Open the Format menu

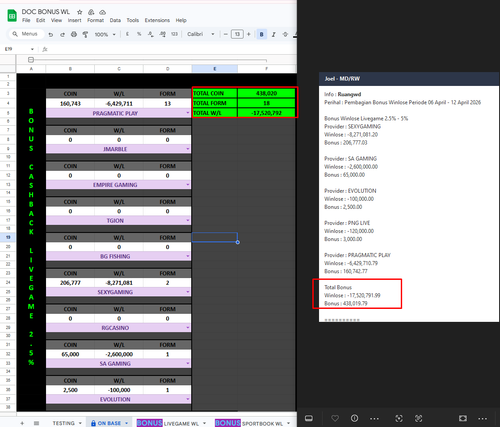tap(96, 20)
